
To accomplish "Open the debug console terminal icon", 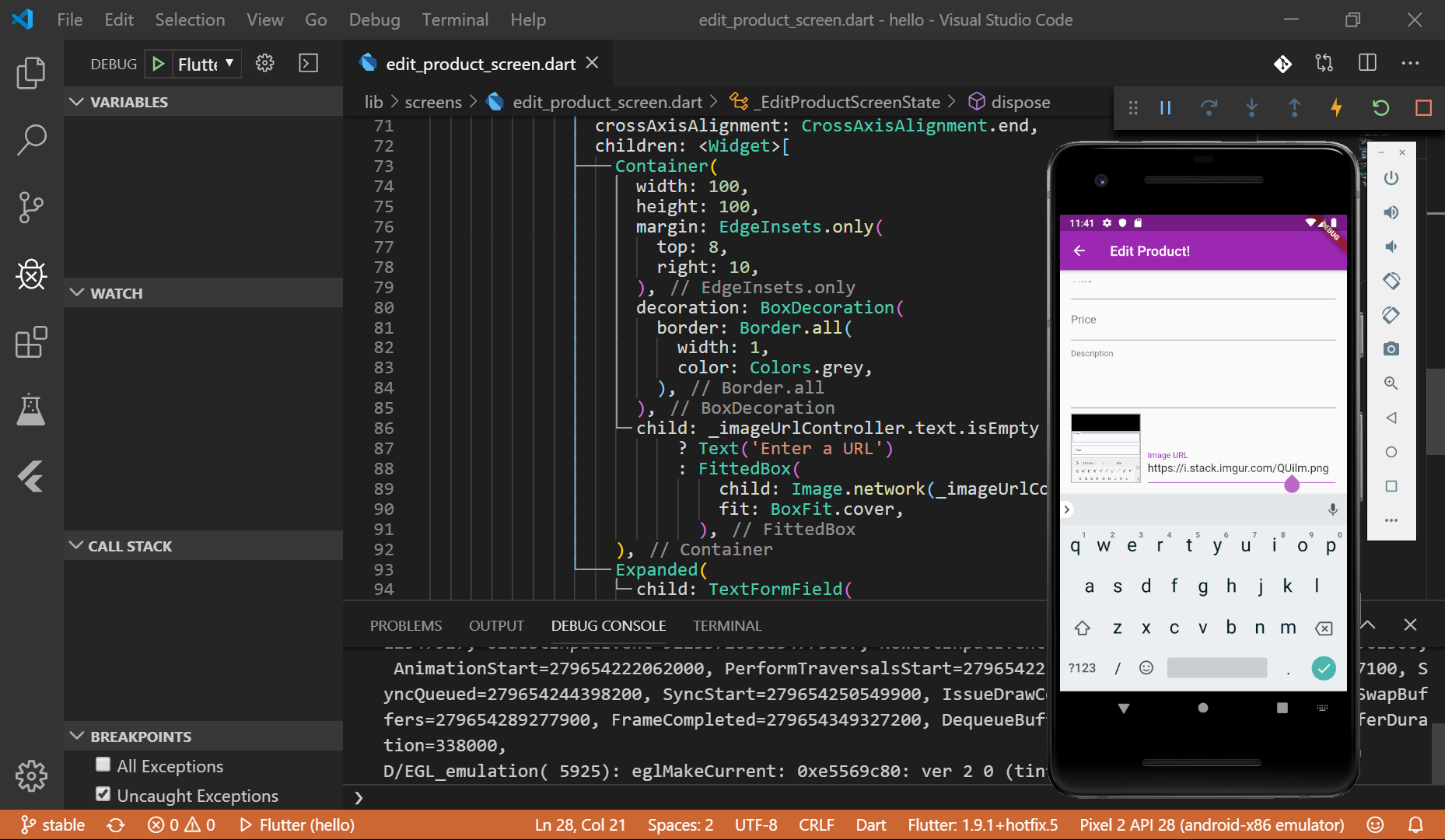I will 309,63.
